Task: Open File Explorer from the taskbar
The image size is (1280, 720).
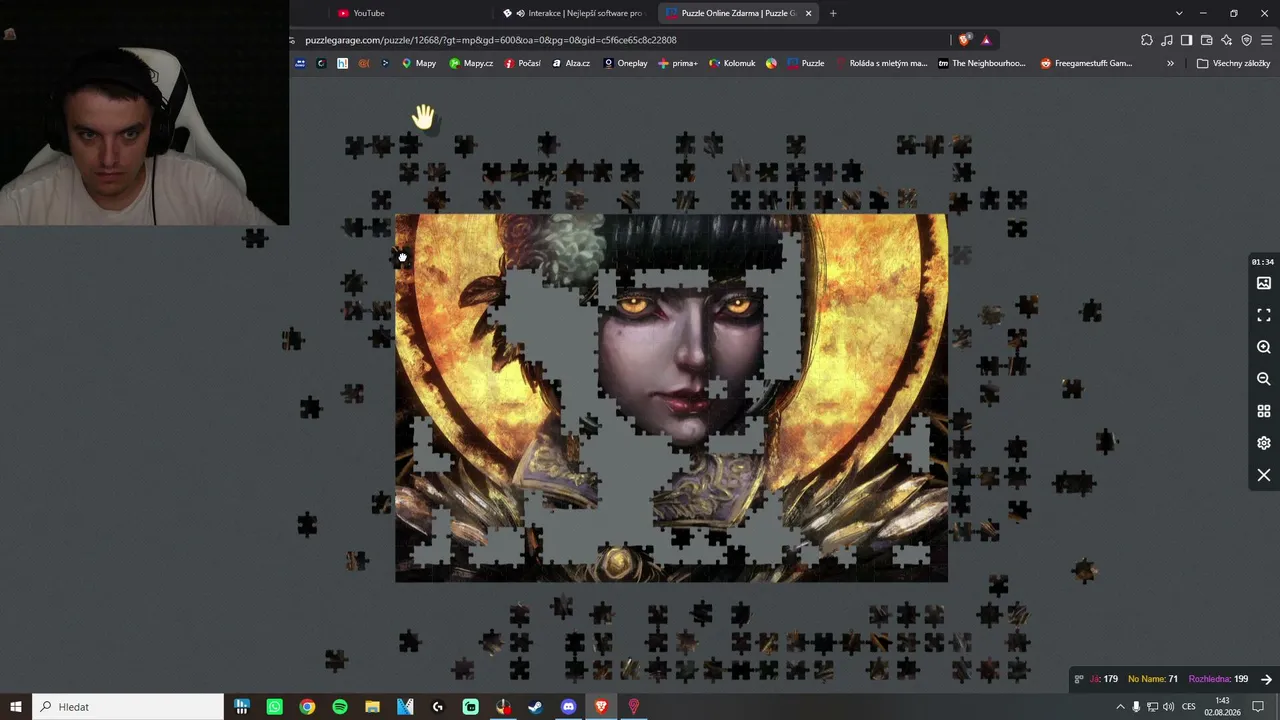Action: (372, 707)
